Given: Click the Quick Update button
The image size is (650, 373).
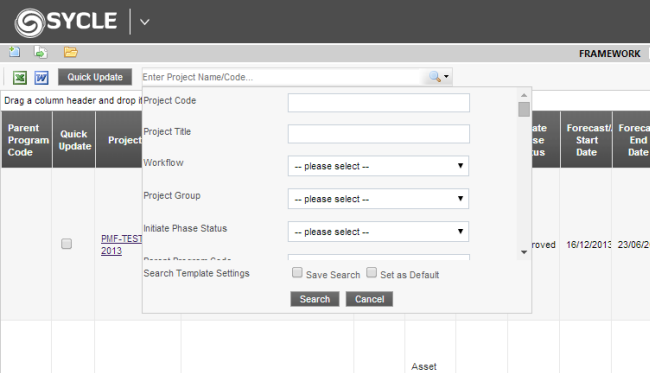Looking at the screenshot, I should 95,77.
